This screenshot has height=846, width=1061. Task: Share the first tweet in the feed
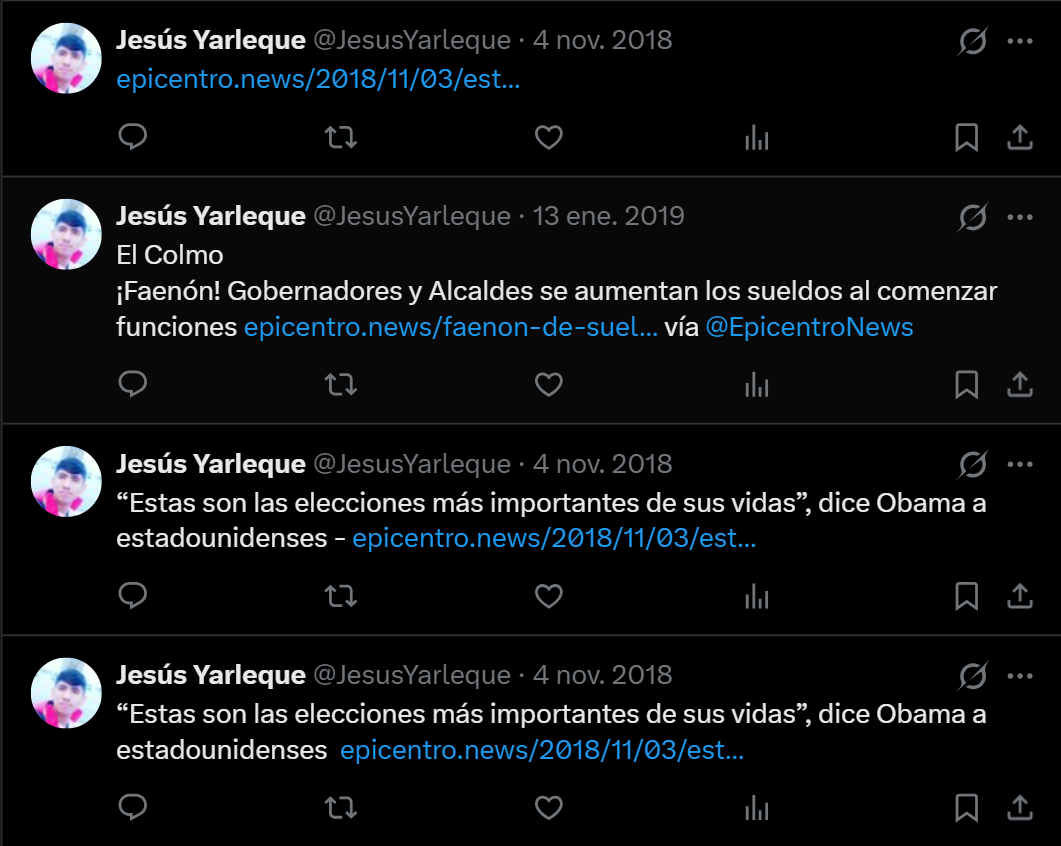pos(1020,137)
